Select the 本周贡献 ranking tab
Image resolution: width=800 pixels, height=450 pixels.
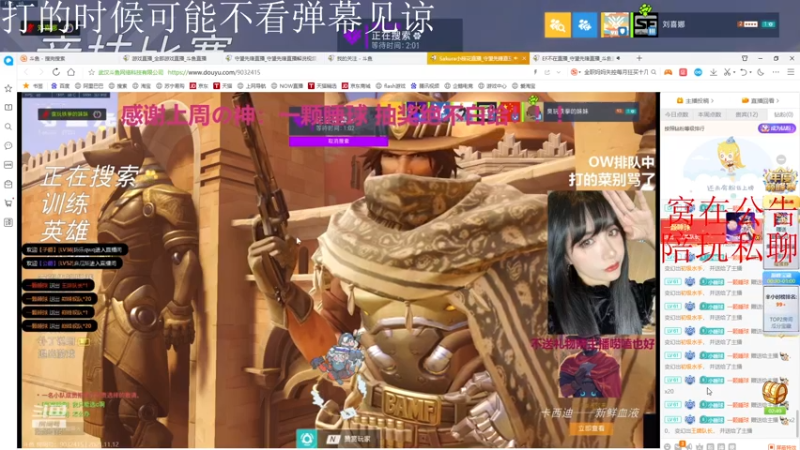pos(709,114)
